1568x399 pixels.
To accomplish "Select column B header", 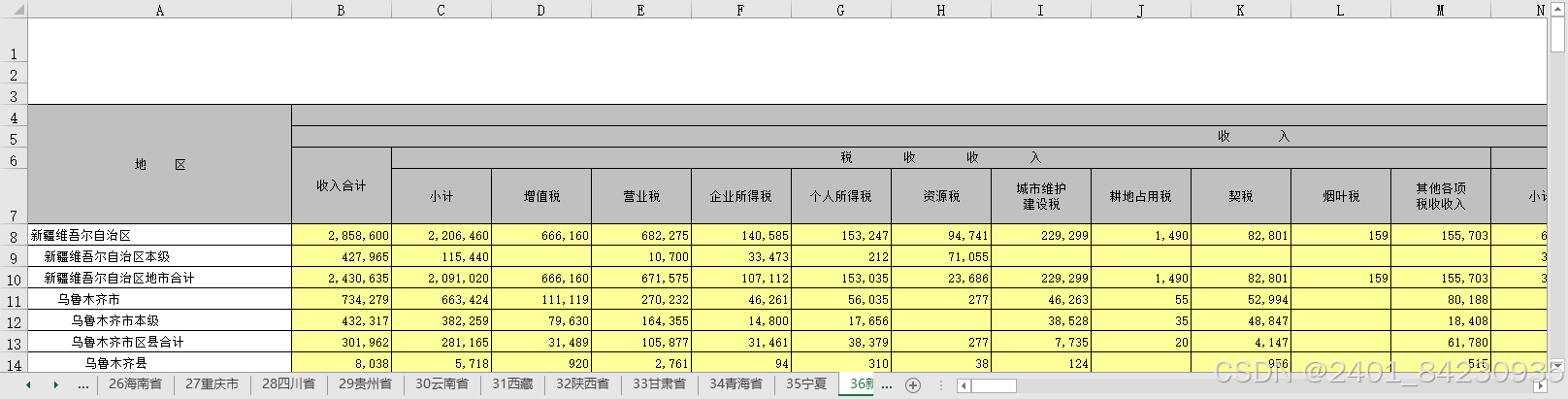I will (341, 10).
